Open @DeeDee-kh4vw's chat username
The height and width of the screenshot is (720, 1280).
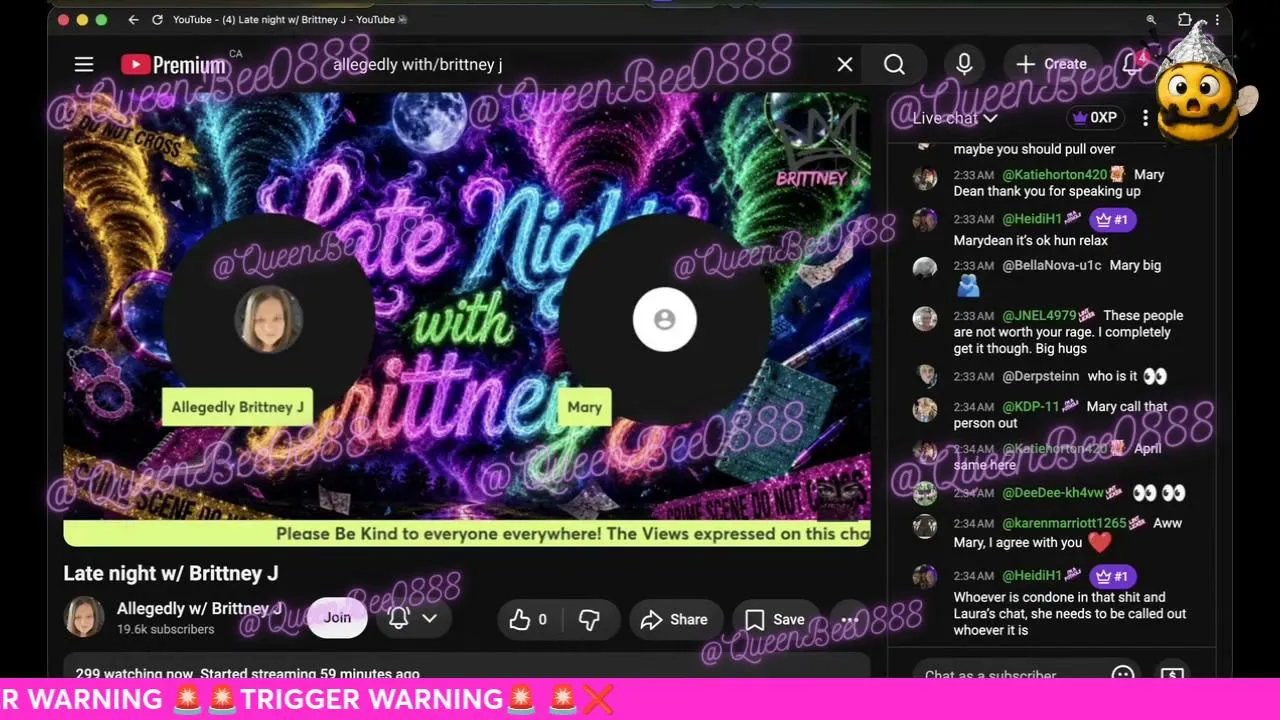coord(1053,493)
